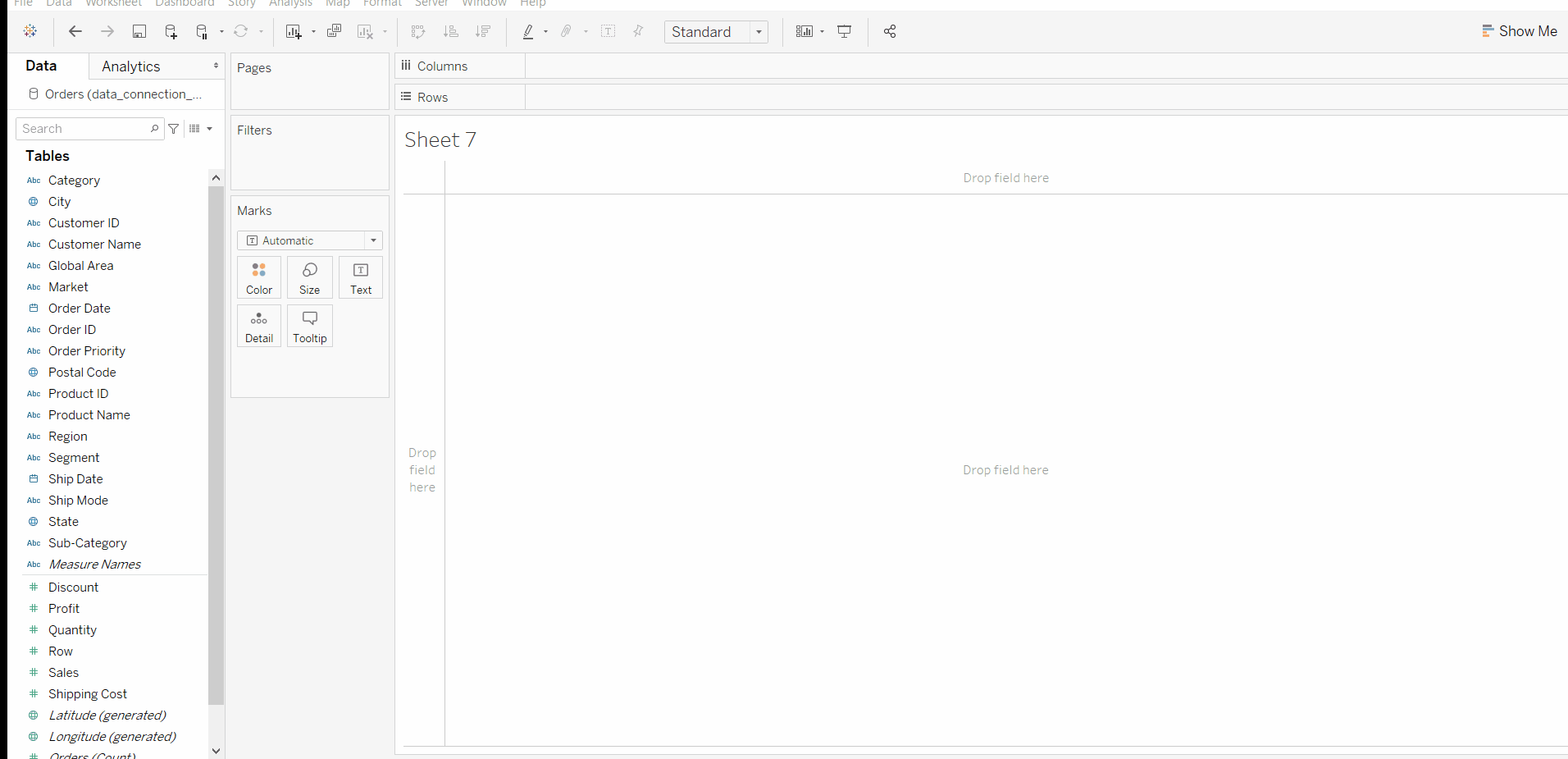The image size is (1568, 759).
Task: Click the Sheet 7 title
Action: 440,140
